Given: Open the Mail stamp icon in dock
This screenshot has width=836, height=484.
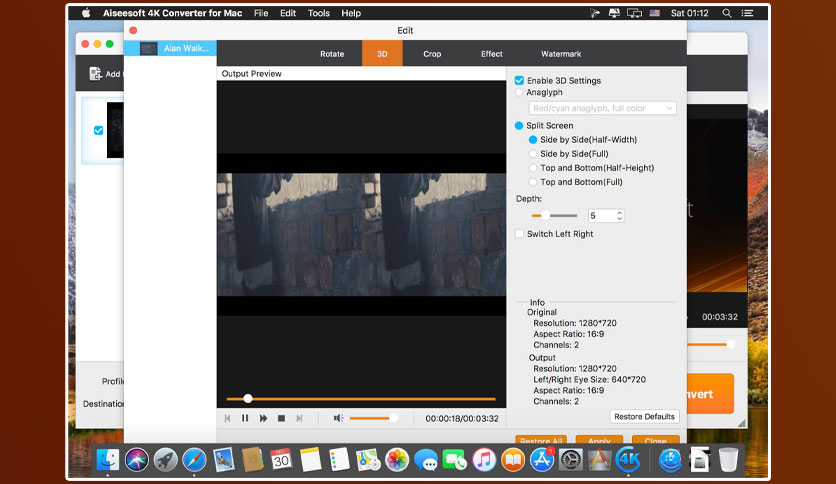Looking at the screenshot, I should 223,459.
